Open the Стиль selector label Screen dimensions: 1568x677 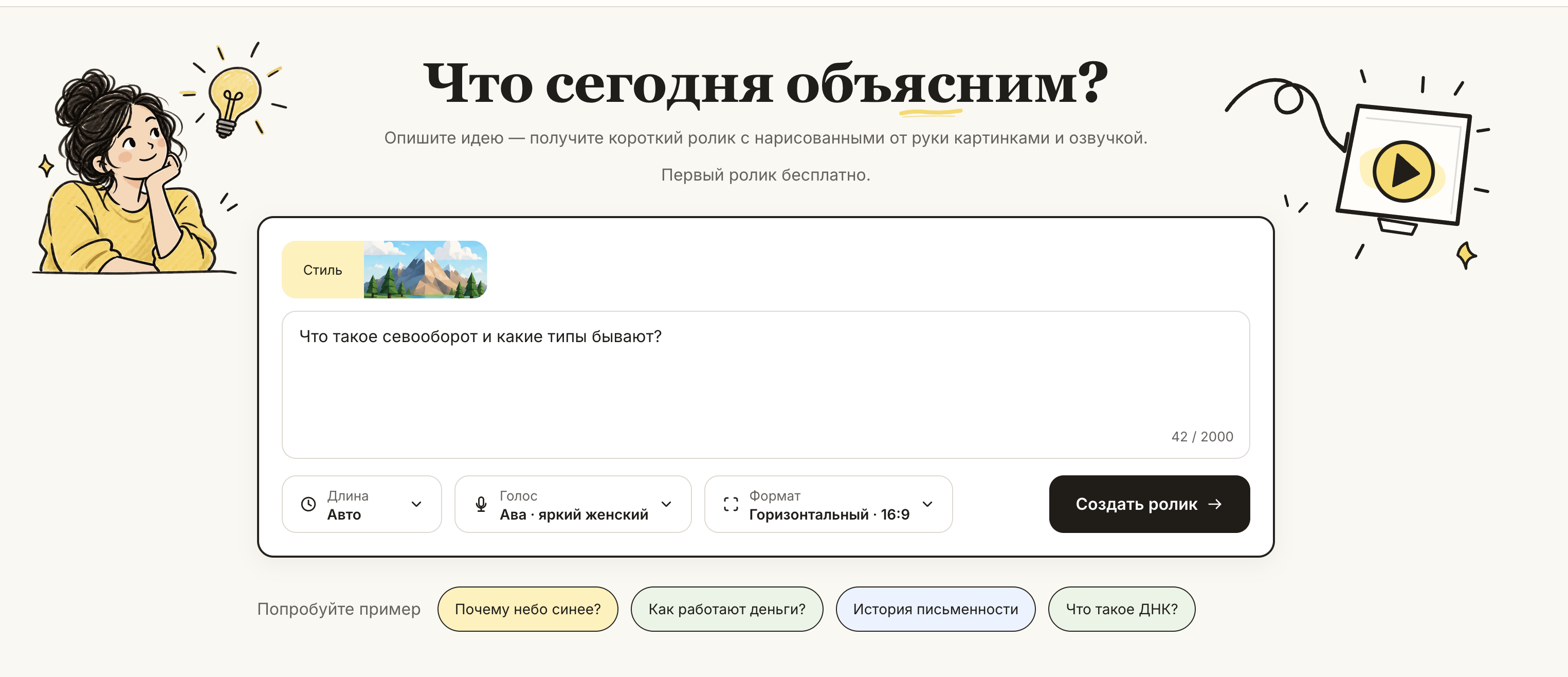(x=323, y=270)
